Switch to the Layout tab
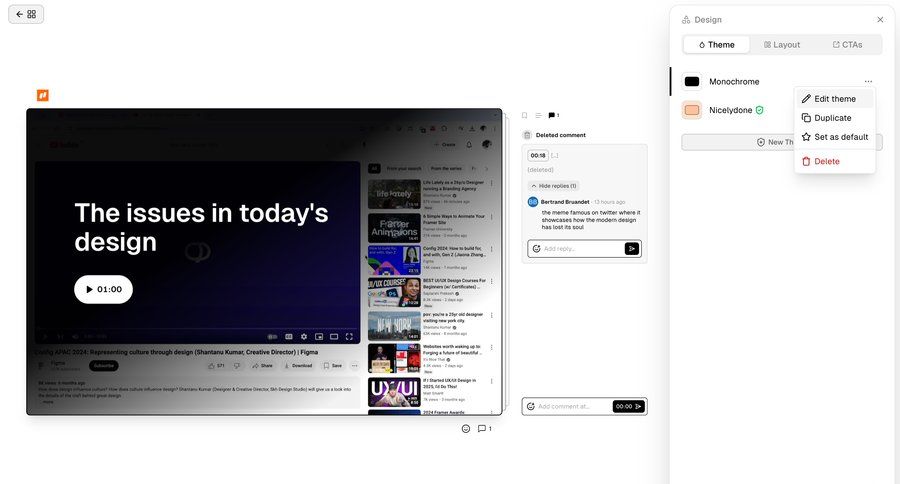 click(782, 45)
